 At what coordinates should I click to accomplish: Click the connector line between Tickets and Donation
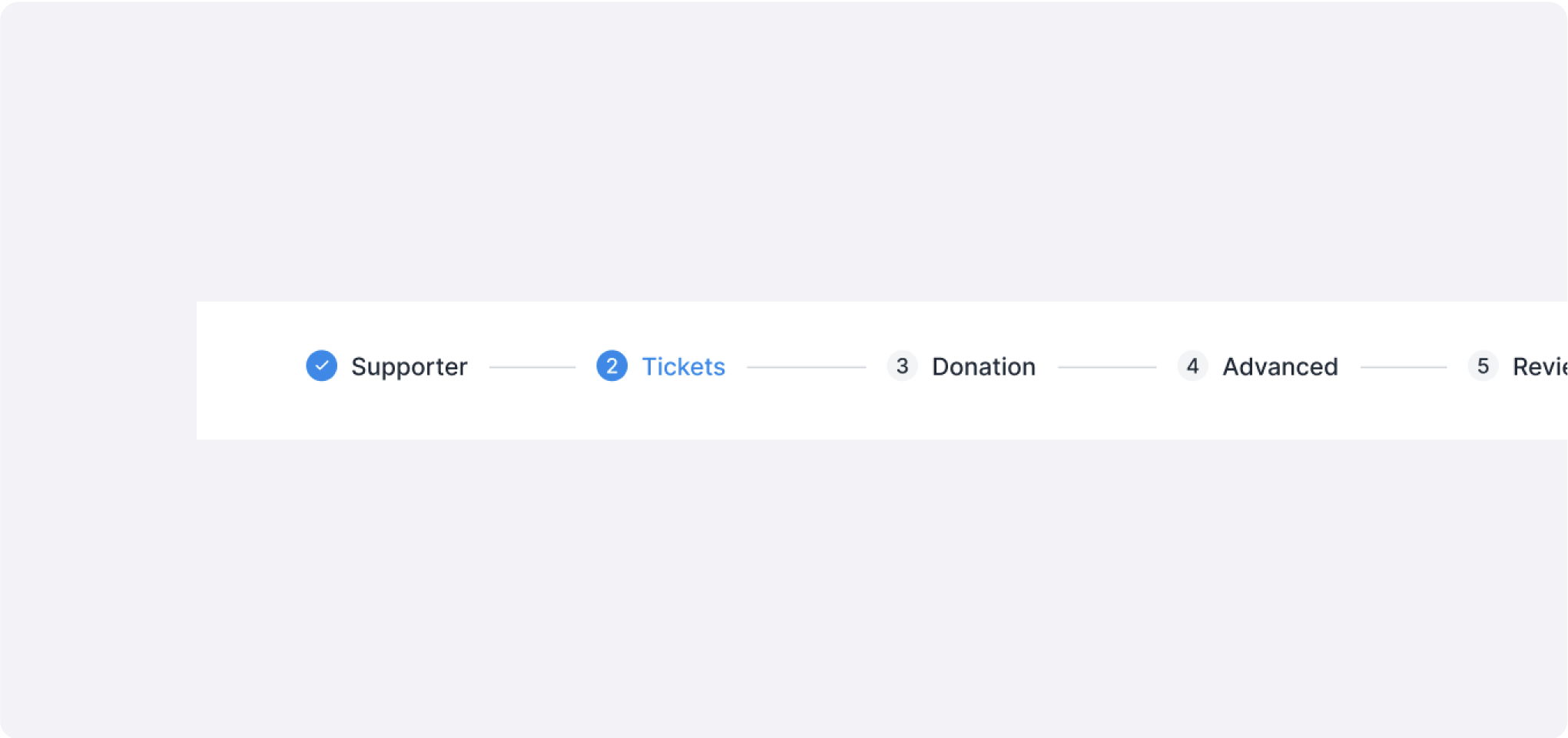click(806, 367)
